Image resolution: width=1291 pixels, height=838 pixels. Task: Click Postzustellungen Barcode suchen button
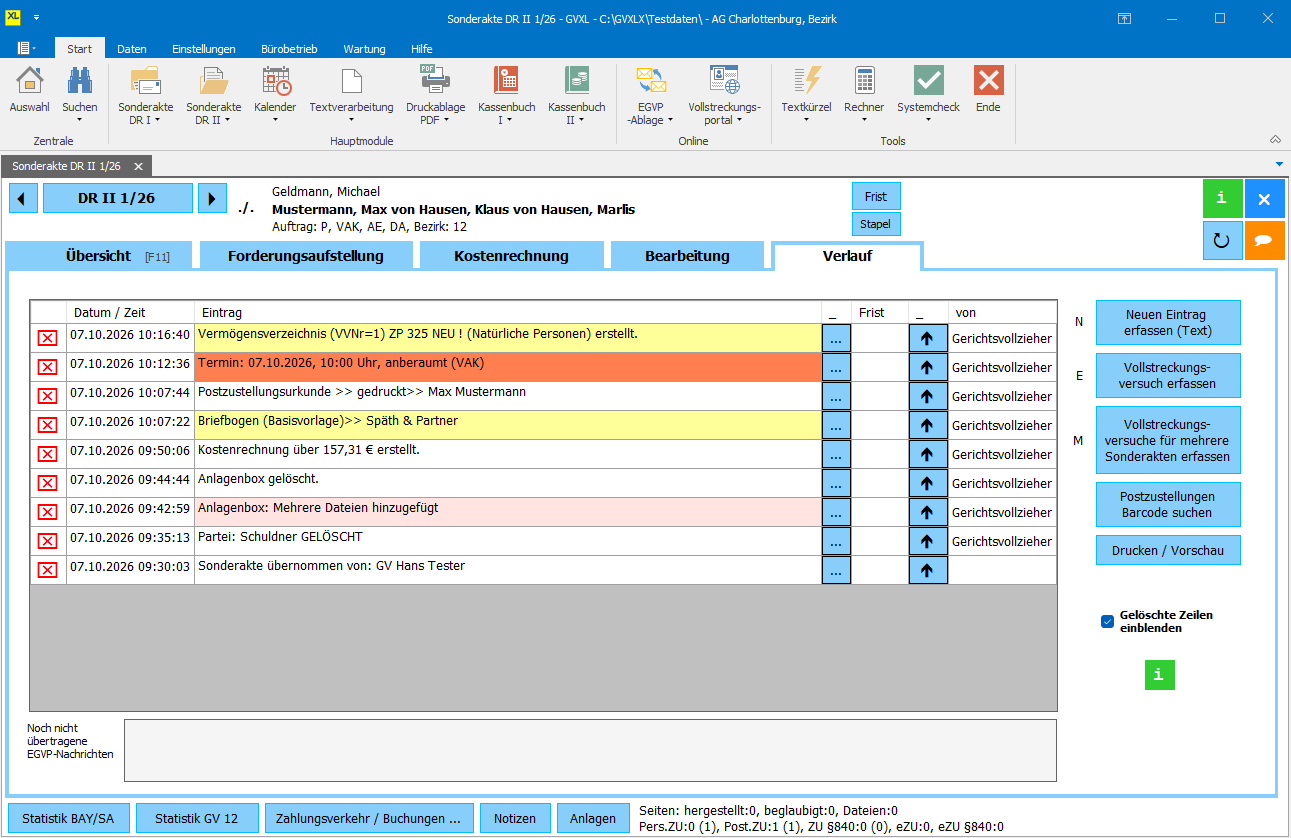pyautogui.click(x=1168, y=504)
